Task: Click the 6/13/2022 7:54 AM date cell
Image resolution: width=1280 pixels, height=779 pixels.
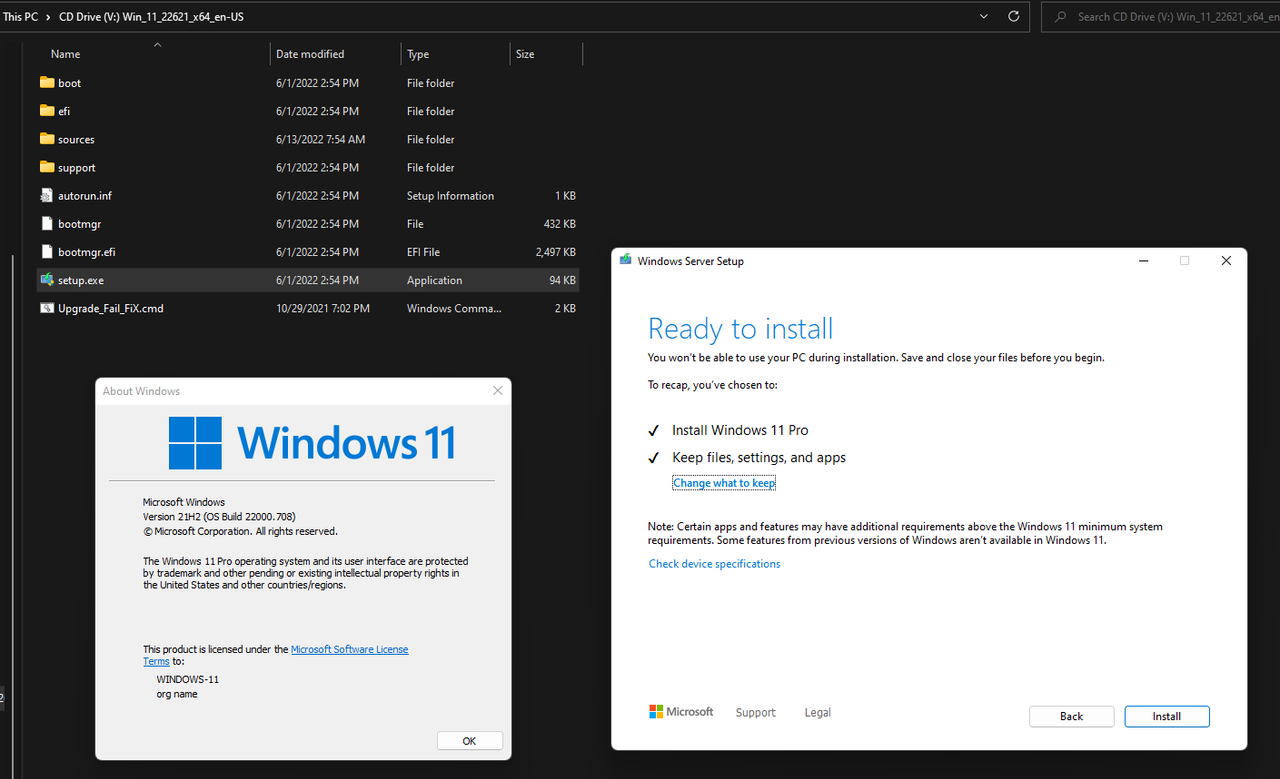Action: click(x=320, y=139)
